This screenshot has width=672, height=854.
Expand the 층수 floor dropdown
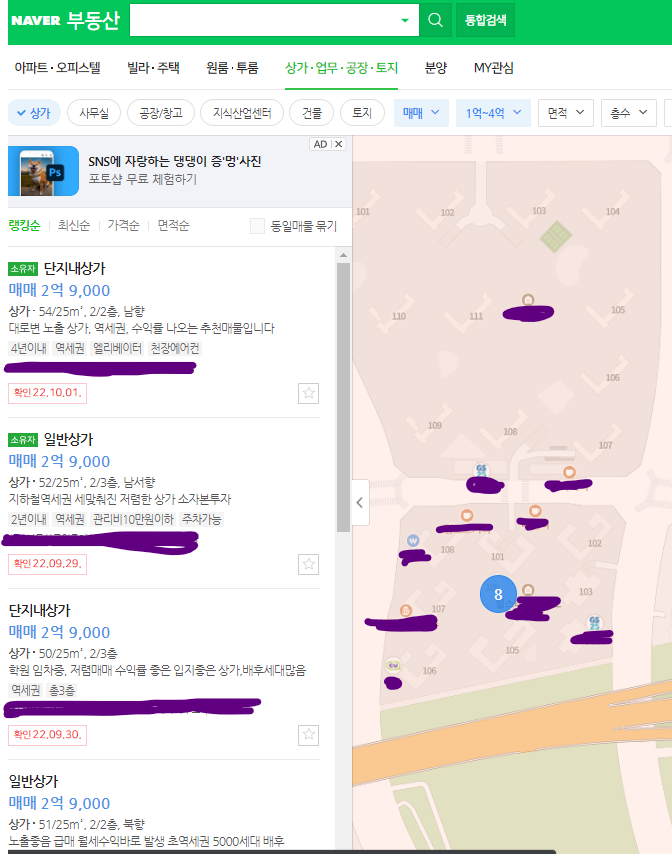point(628,113)
